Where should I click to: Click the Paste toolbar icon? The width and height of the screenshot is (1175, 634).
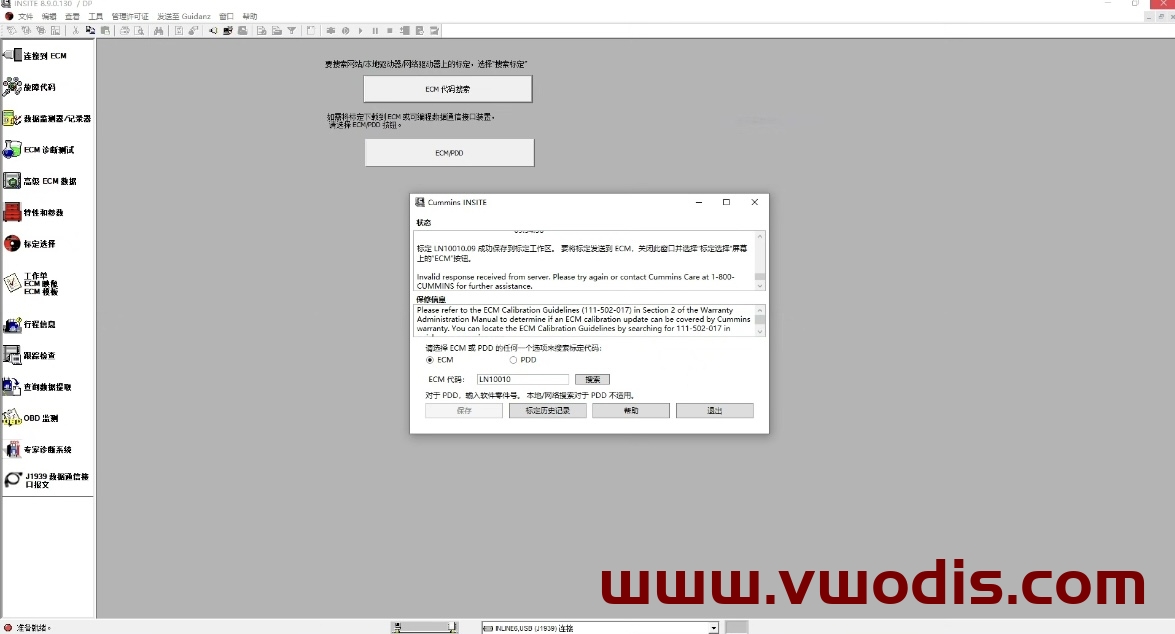tap(106, 31)
